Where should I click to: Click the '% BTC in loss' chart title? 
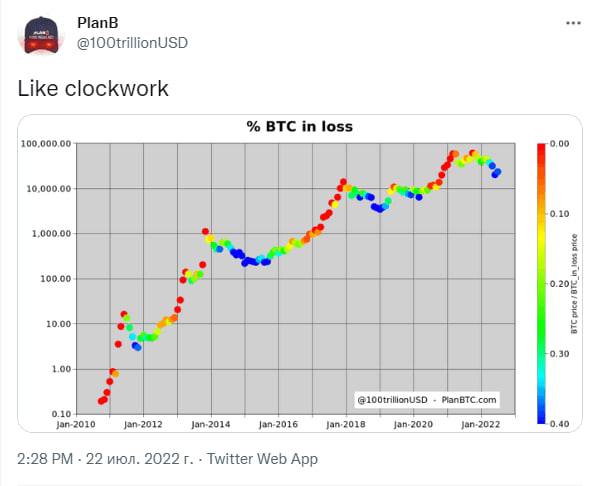click(300, 126)
